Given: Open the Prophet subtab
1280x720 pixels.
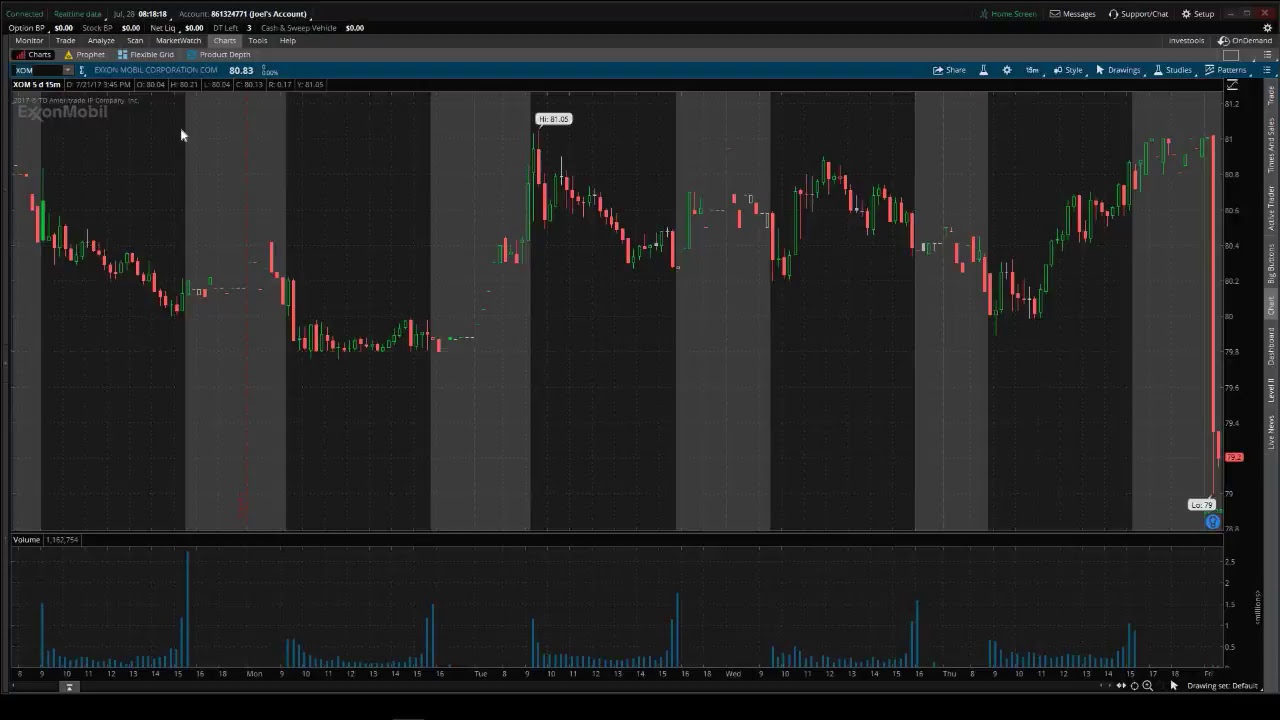Looking at the screenshot, I should pos(84,55).
